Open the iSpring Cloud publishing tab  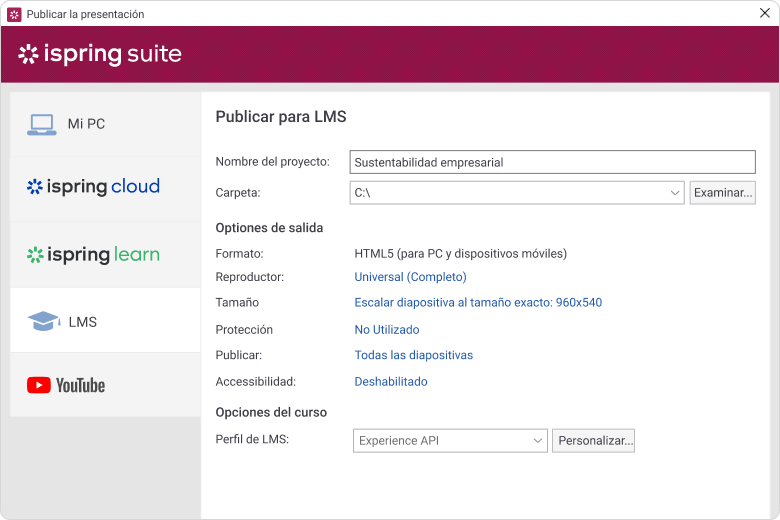point(105,189)
